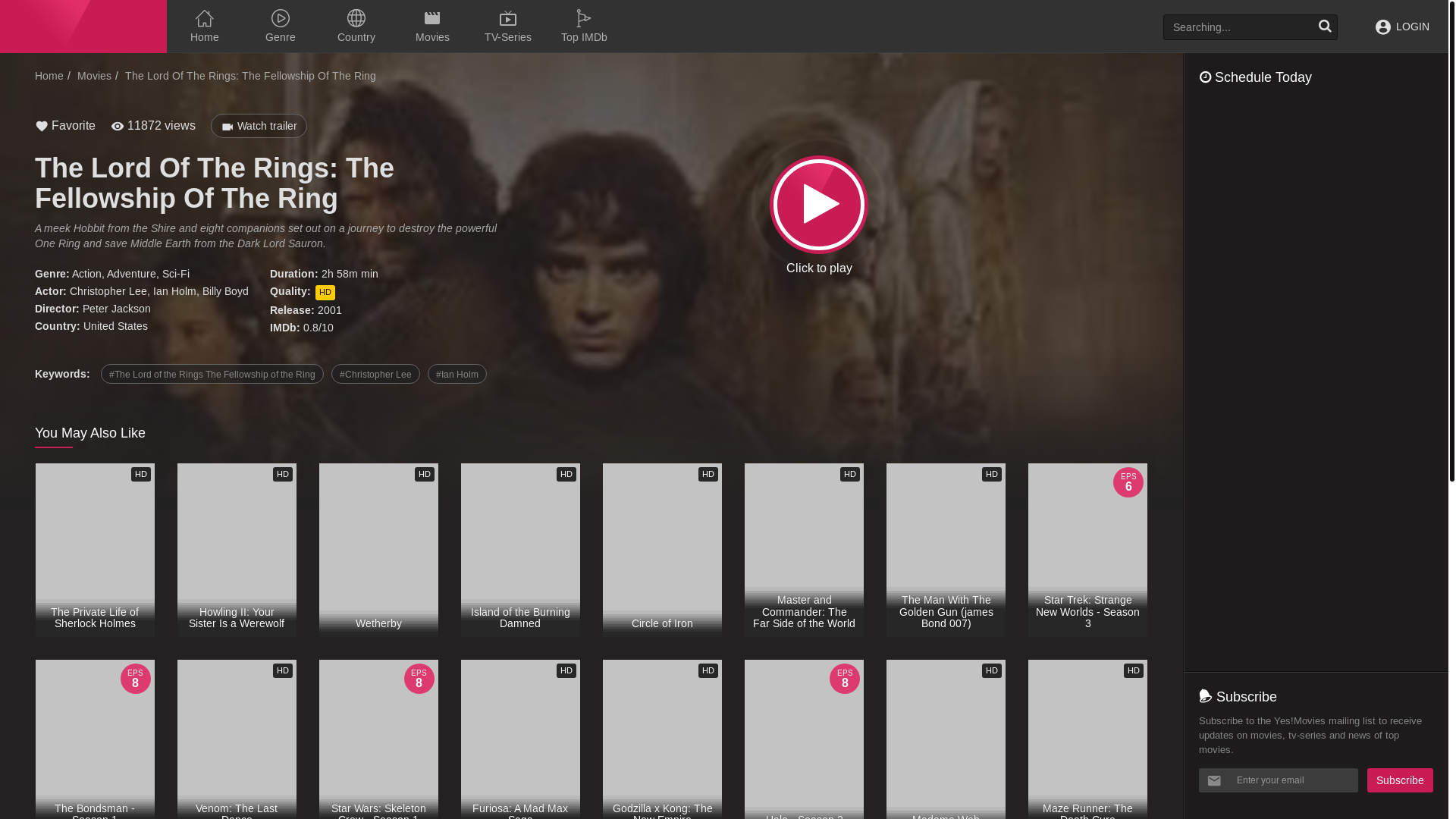This screenshot has width=1456, height=819.
Task: Open Star Wars: Skeleton Crew card
Action: tap(378, 739)
